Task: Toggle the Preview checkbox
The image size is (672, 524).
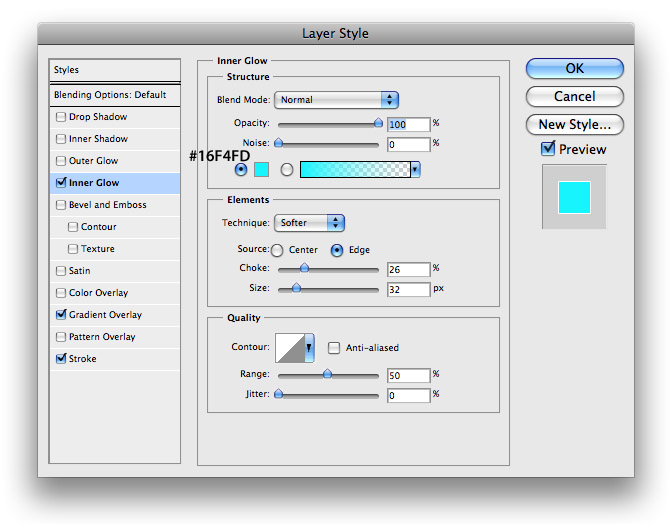Action: point(548,149)
